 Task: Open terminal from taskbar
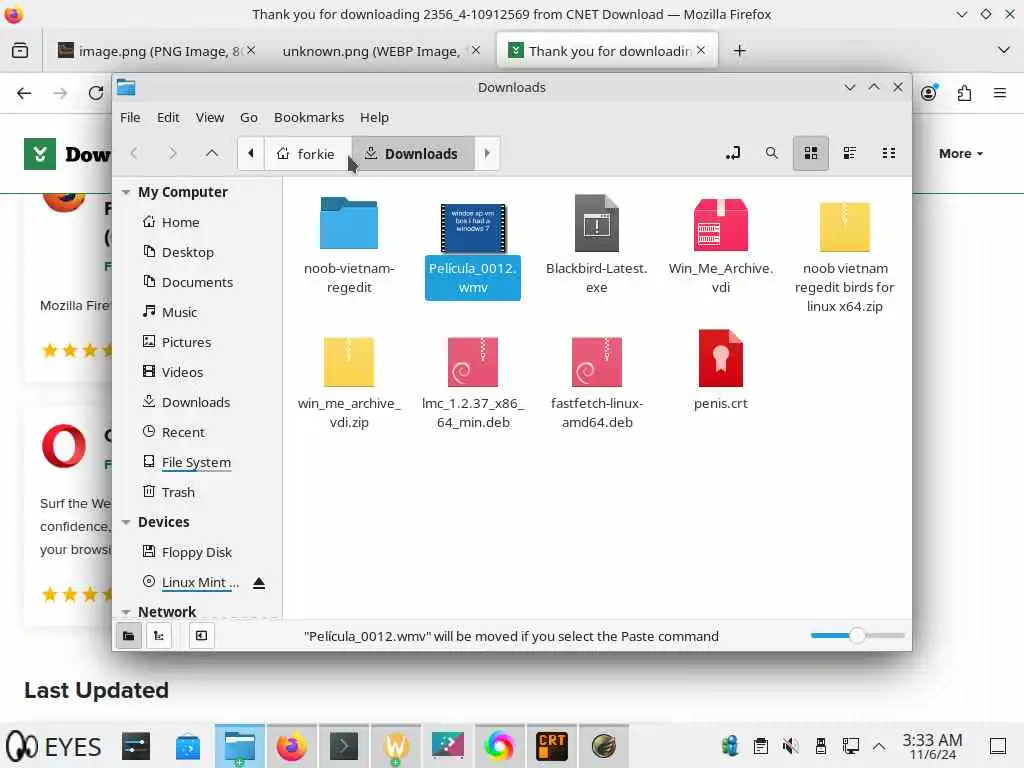tap(344, 746)
